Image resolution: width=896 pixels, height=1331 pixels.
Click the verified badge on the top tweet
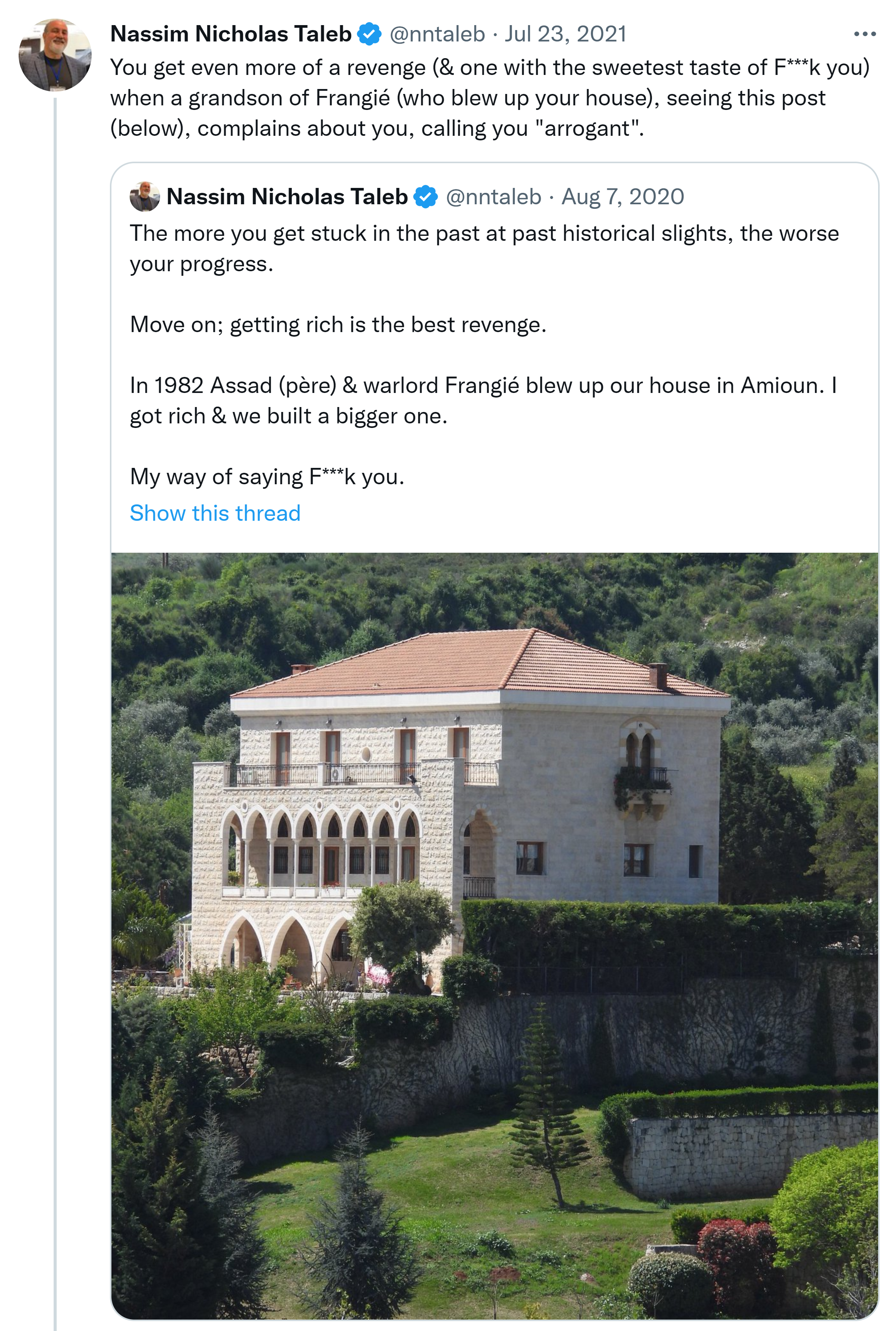(x=369, y=34)
